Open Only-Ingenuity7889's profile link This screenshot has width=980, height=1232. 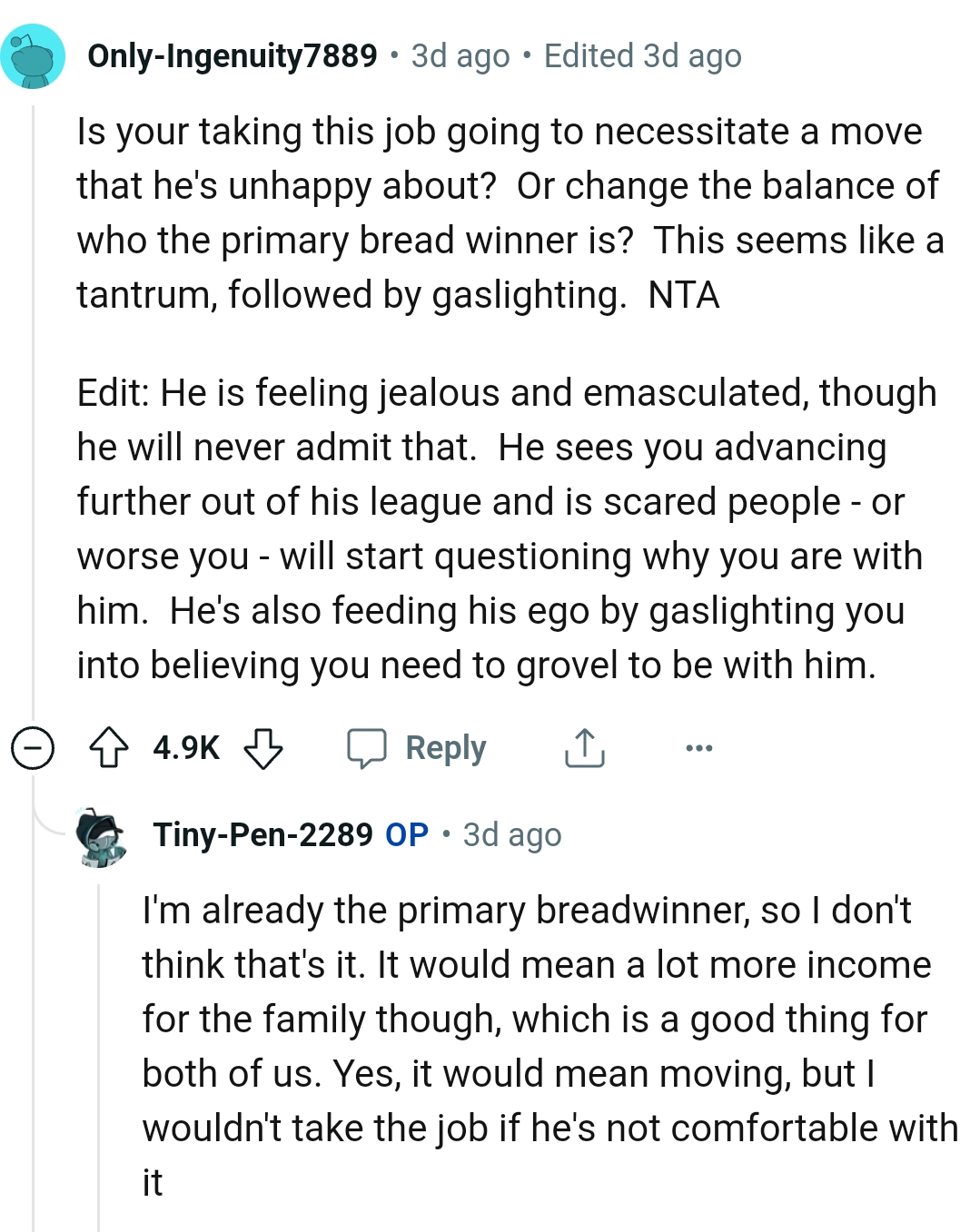(x=233, y=56)
